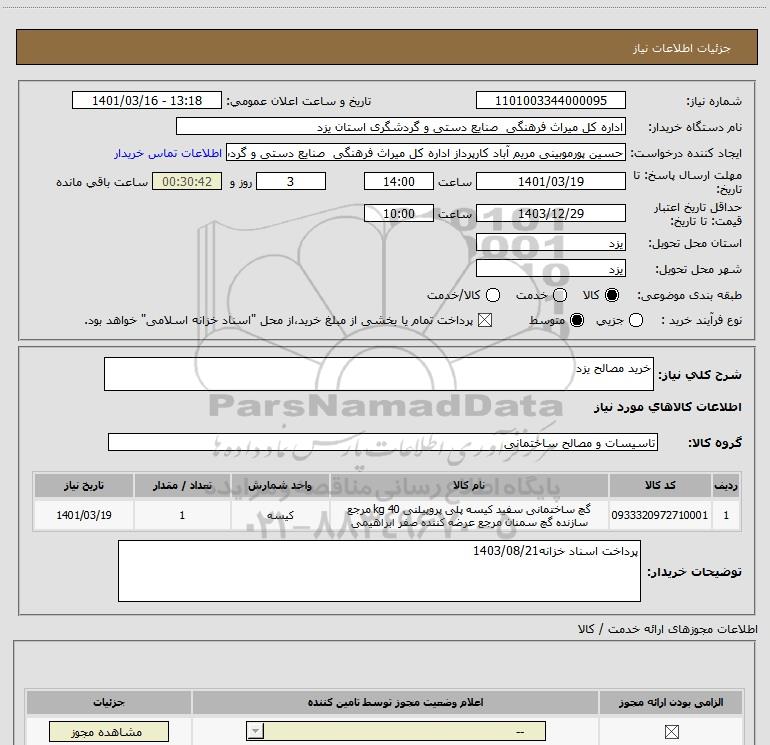770x745 pixels.
Task: Click the مشاهده مجوز button
Action: (x=109, y=732)
